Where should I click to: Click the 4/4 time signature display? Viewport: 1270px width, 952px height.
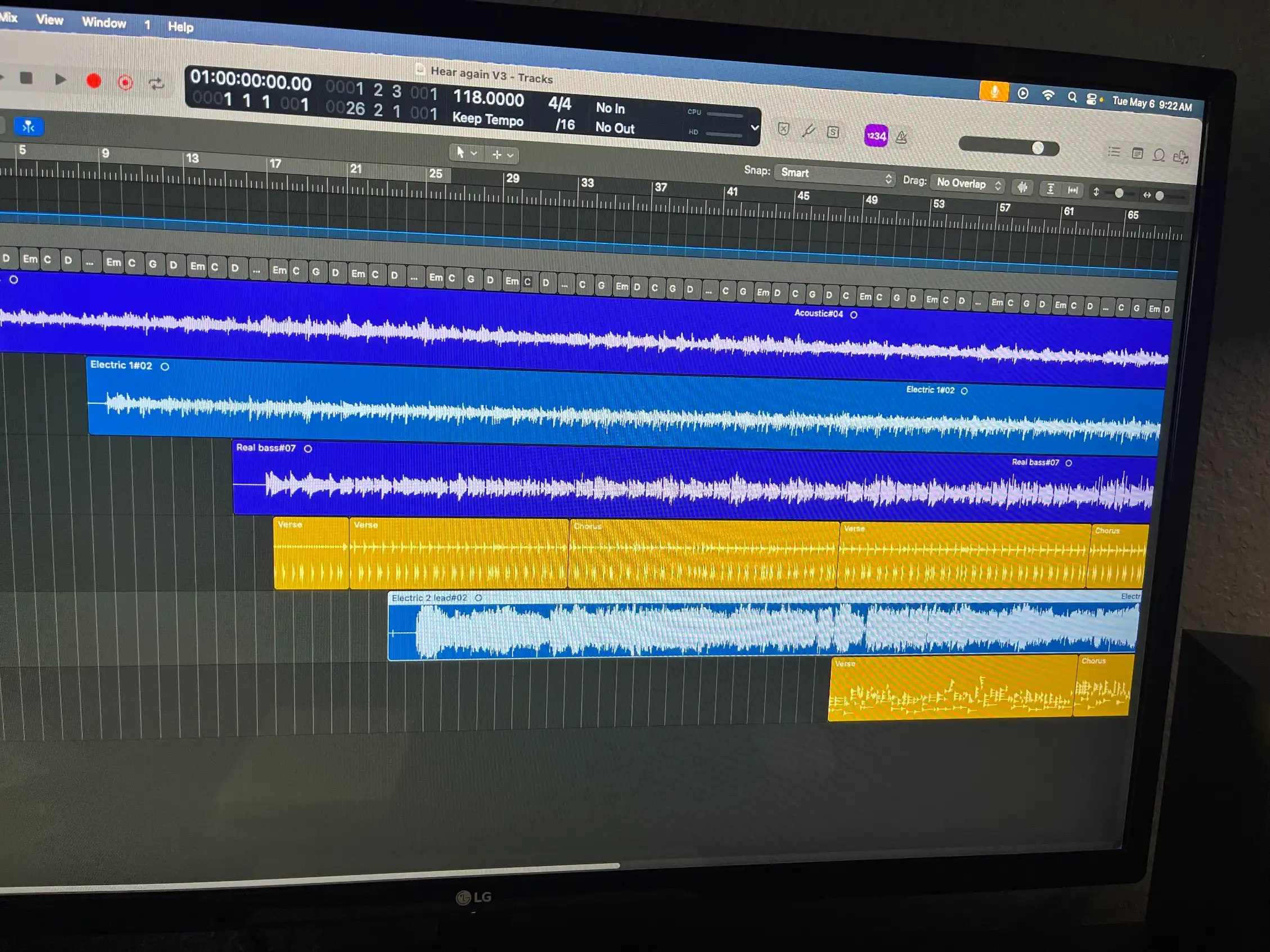pyautogui.click(x=559, y=104)
